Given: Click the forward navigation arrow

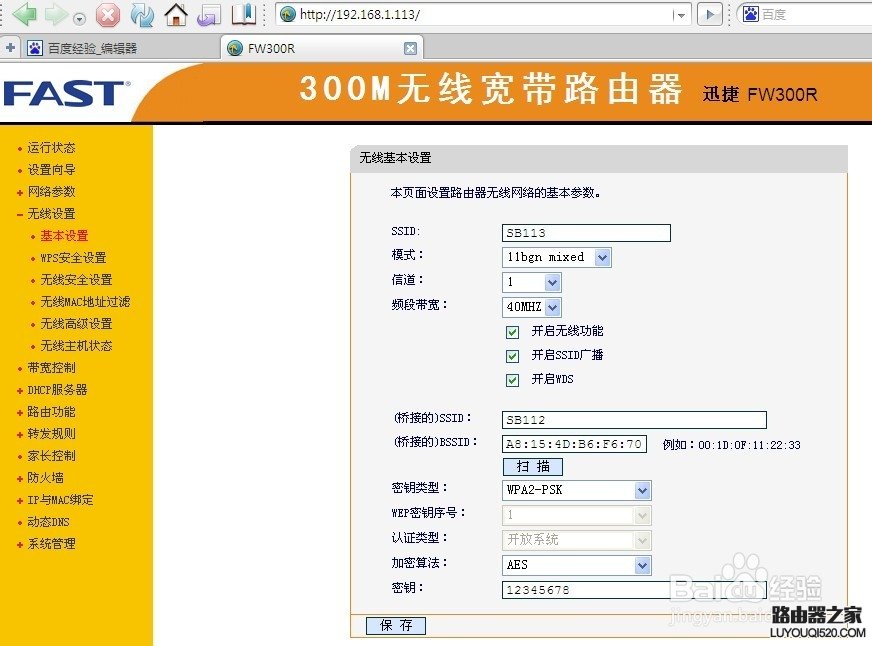Looking at the screenshot, I should tap(56, 14).
